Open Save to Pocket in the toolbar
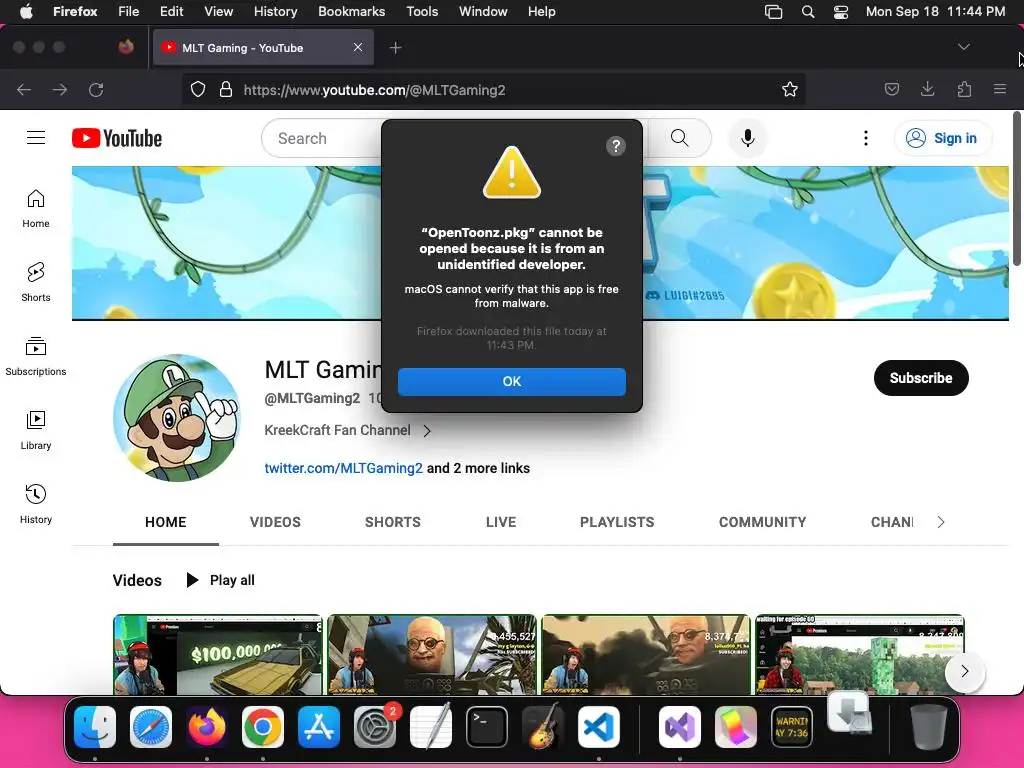Viewport: 1024px width, 768px height. [x=891, y=89]
